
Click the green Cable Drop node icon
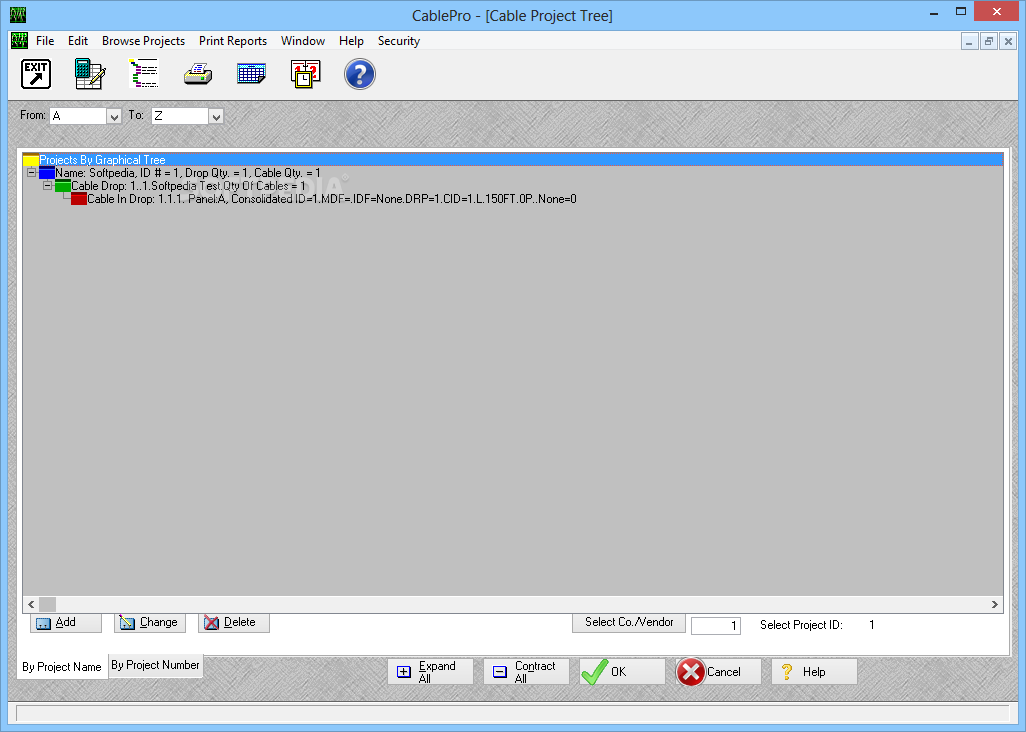pos(63,186)
